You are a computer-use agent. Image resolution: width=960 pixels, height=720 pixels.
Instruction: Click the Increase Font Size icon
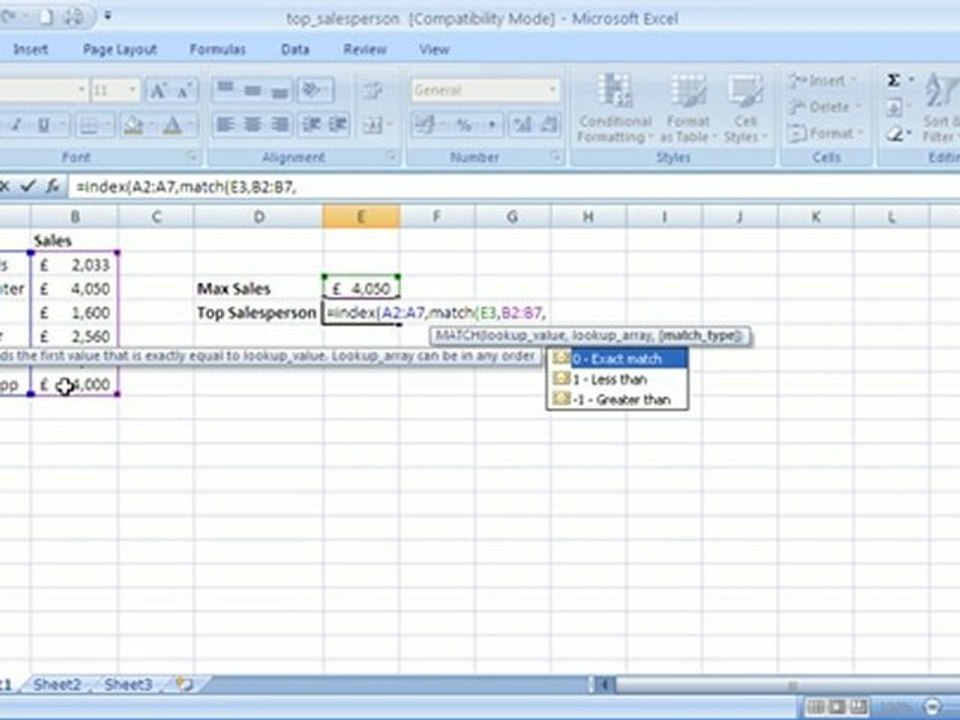158,91
